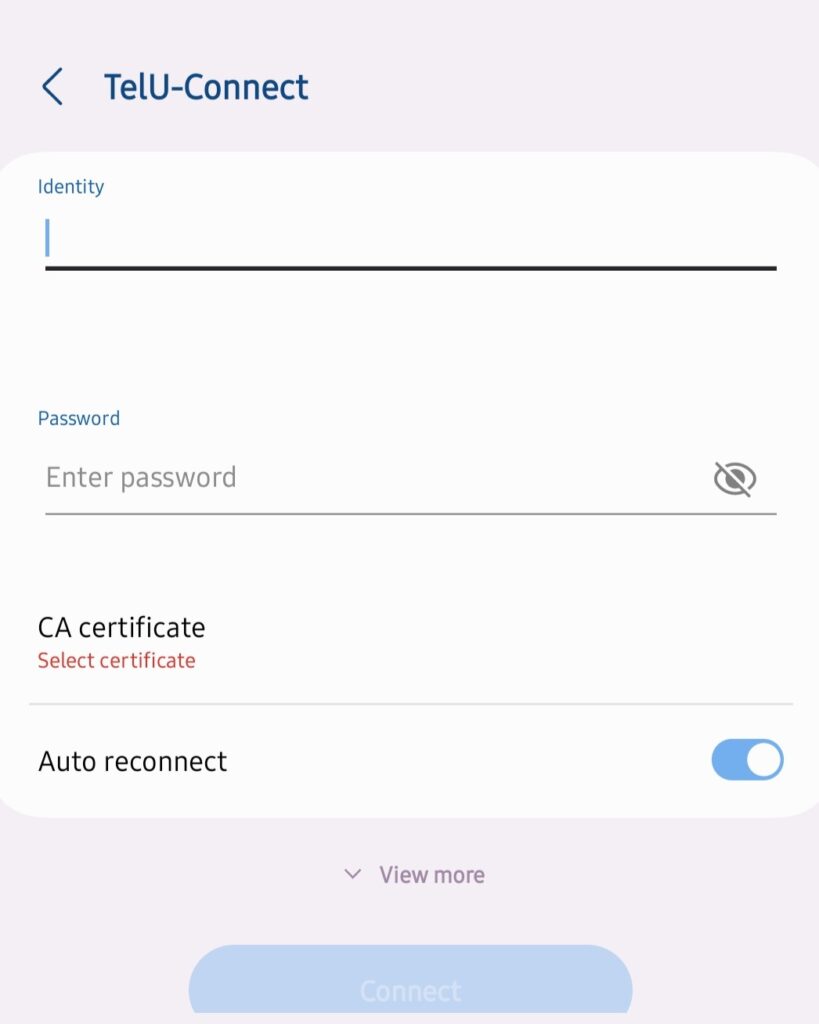Focus the Identity input field
This screenshot has width=819, height=1024.
click(x=410, y=237)
